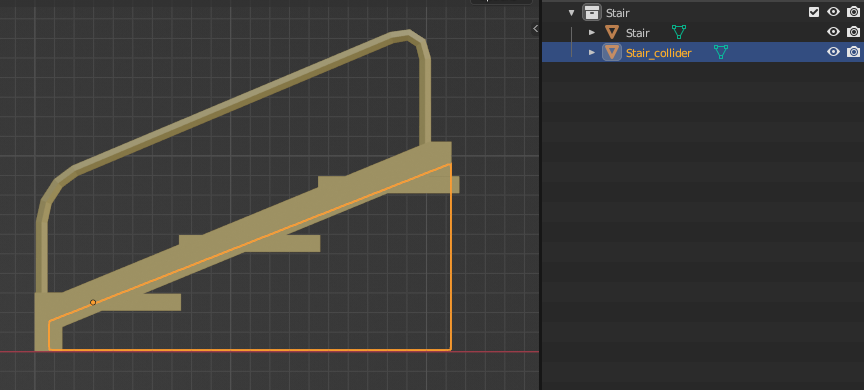Select the green mesh data icon beside Stair
The image size is (864, 390).
coord(679,32)
